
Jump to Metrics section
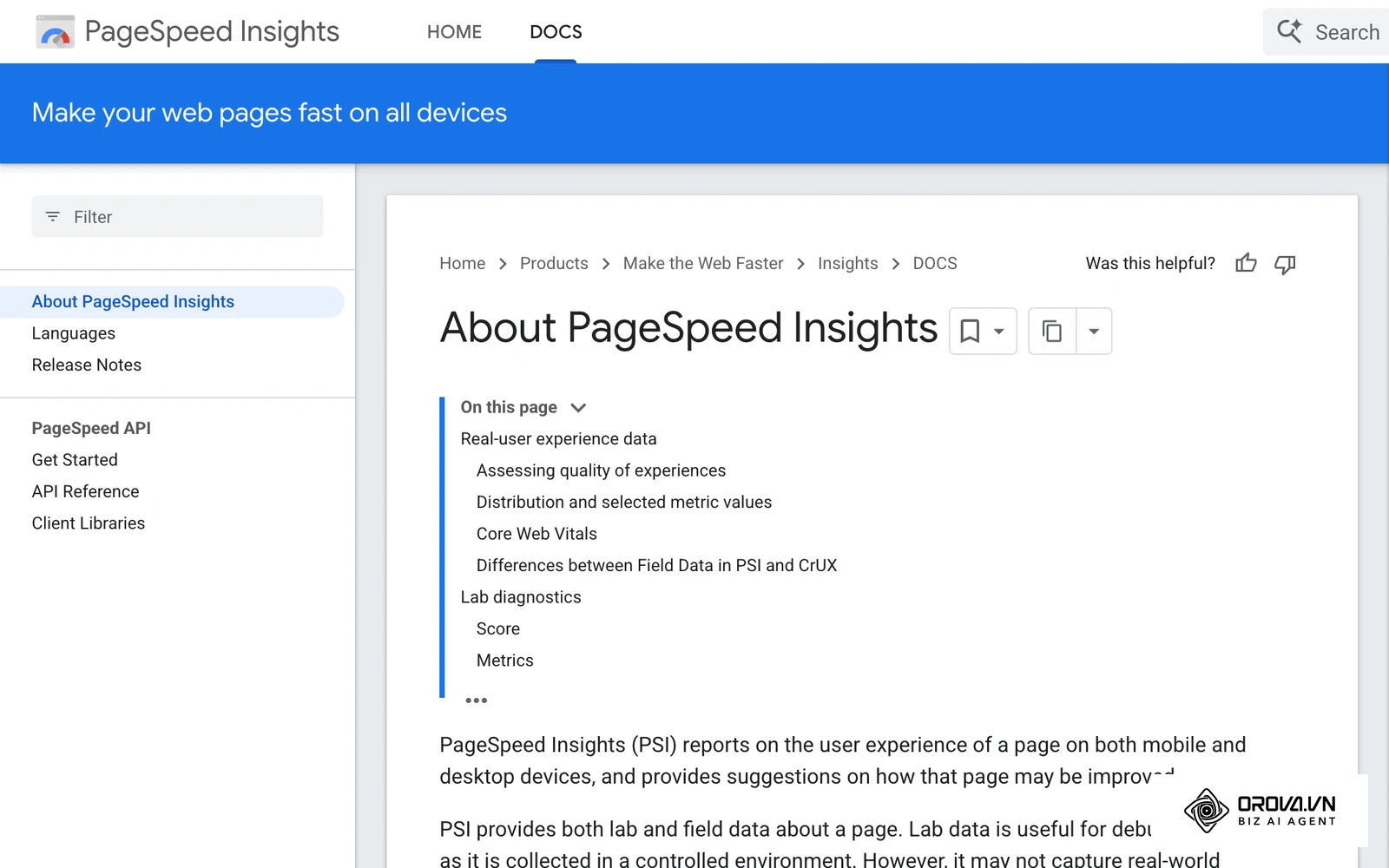[505, 661]
